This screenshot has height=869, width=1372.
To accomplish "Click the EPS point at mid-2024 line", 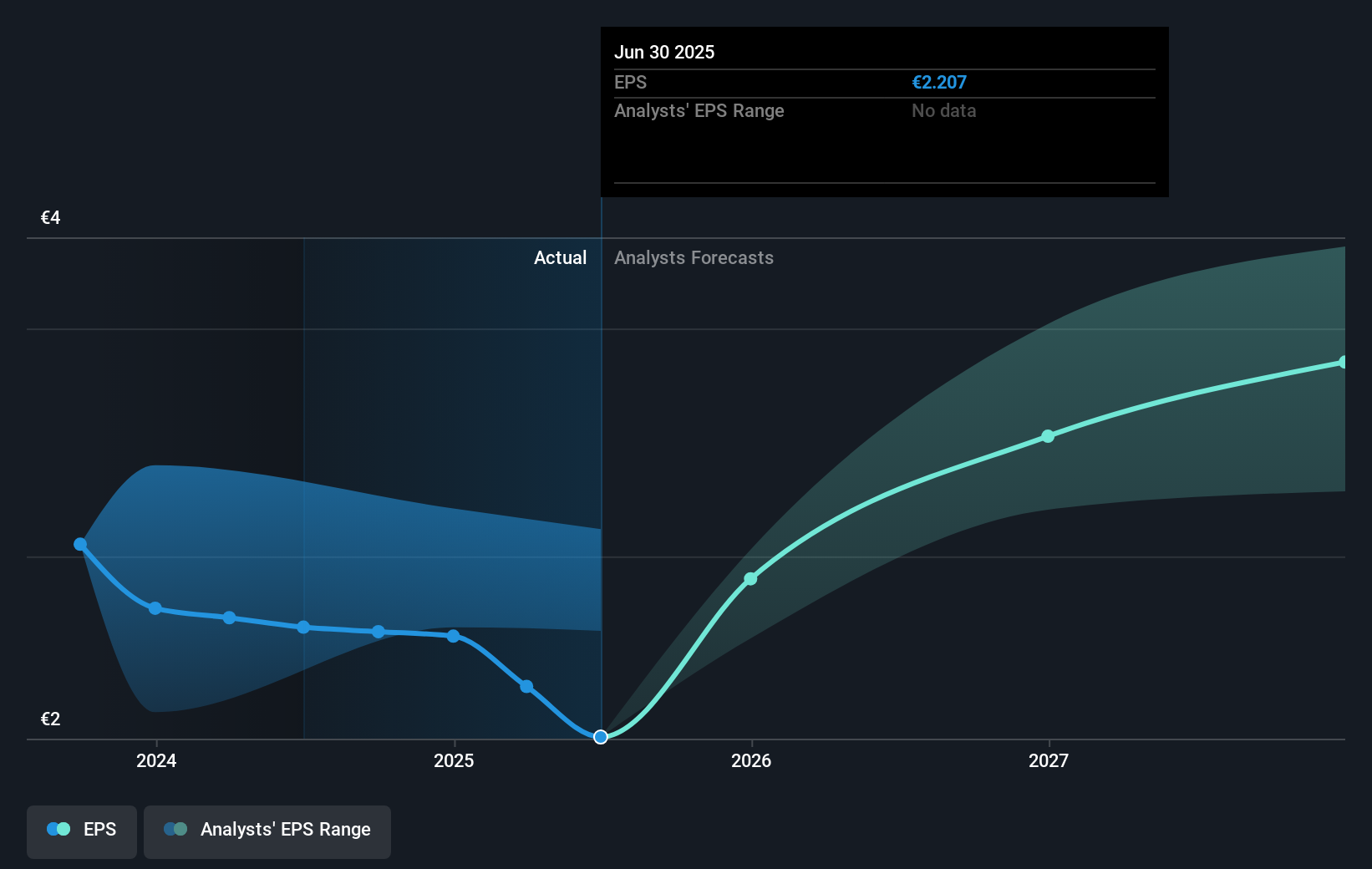I will pyautogui.click(x=303, y=627).
